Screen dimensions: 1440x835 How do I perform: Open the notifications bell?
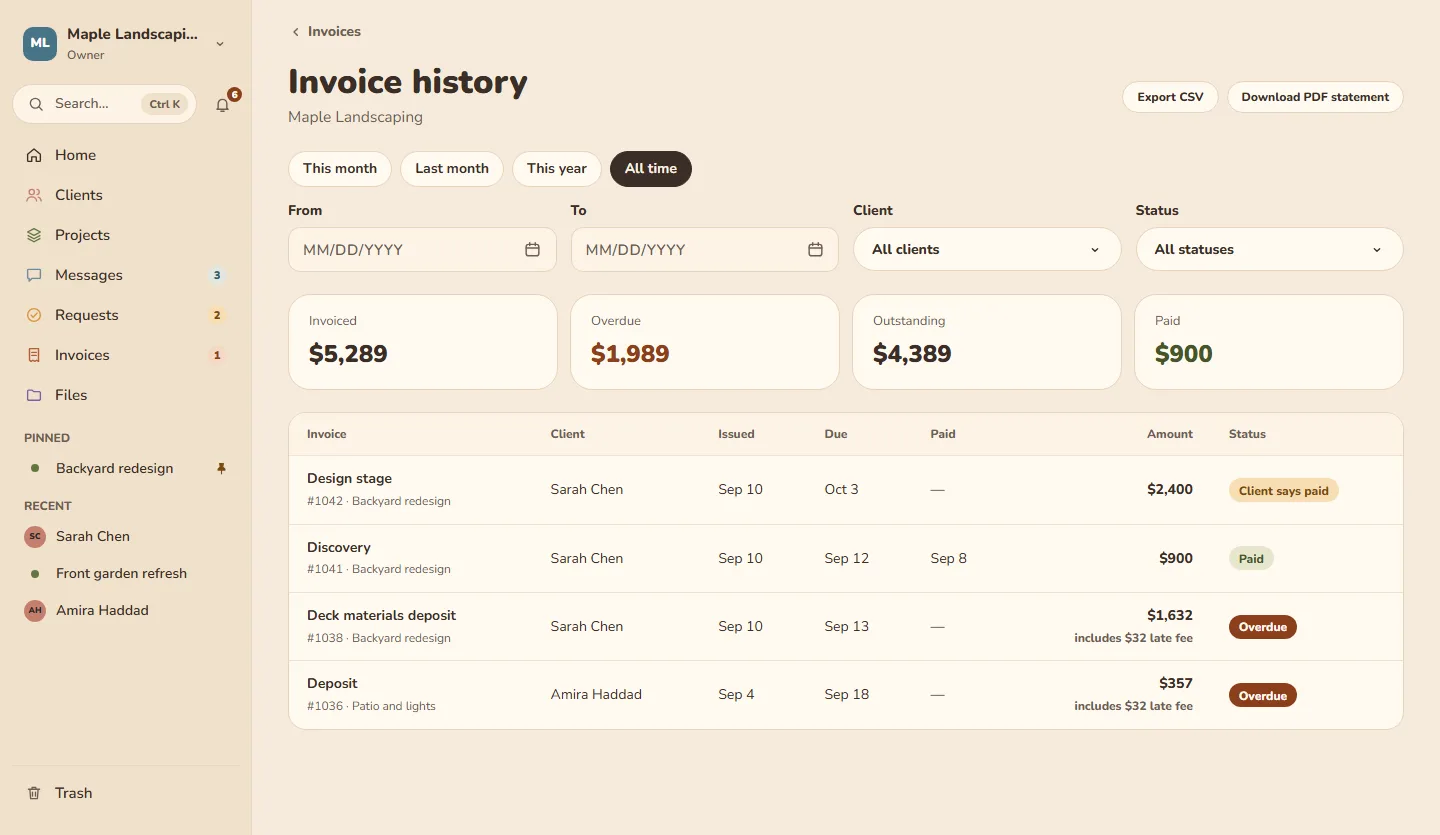tap(222, 104)
